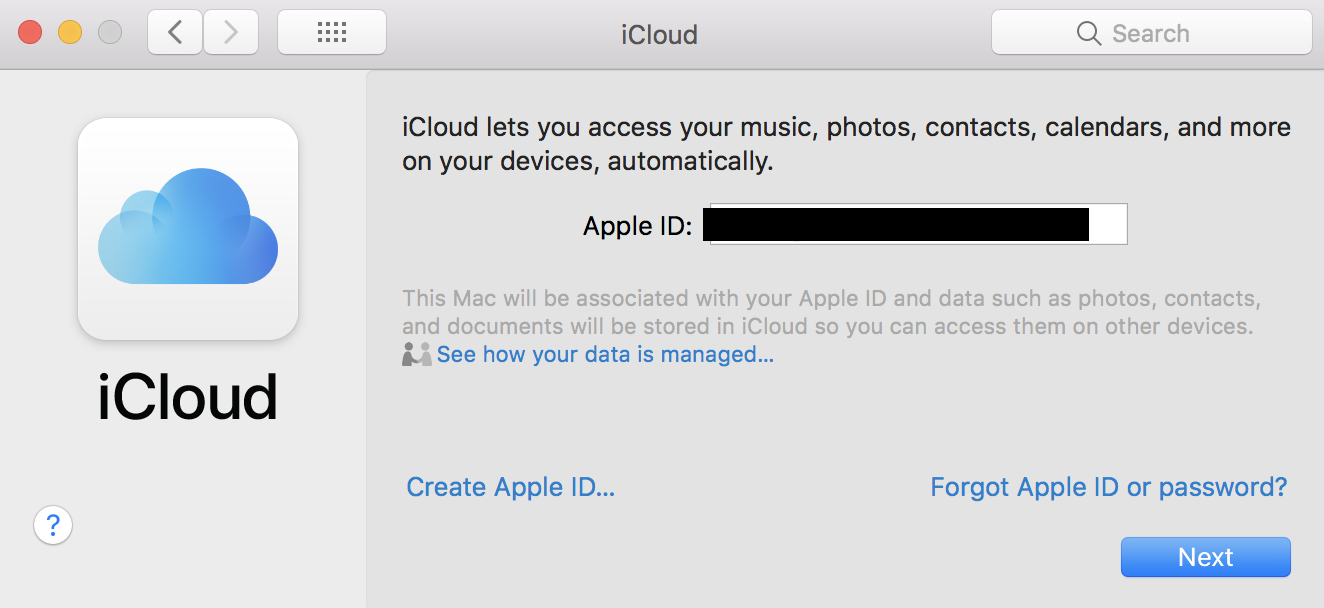This screenshot has width=1324, height=608.
Task: Click the forward navigation arrow
Action: tap(231, 33)
